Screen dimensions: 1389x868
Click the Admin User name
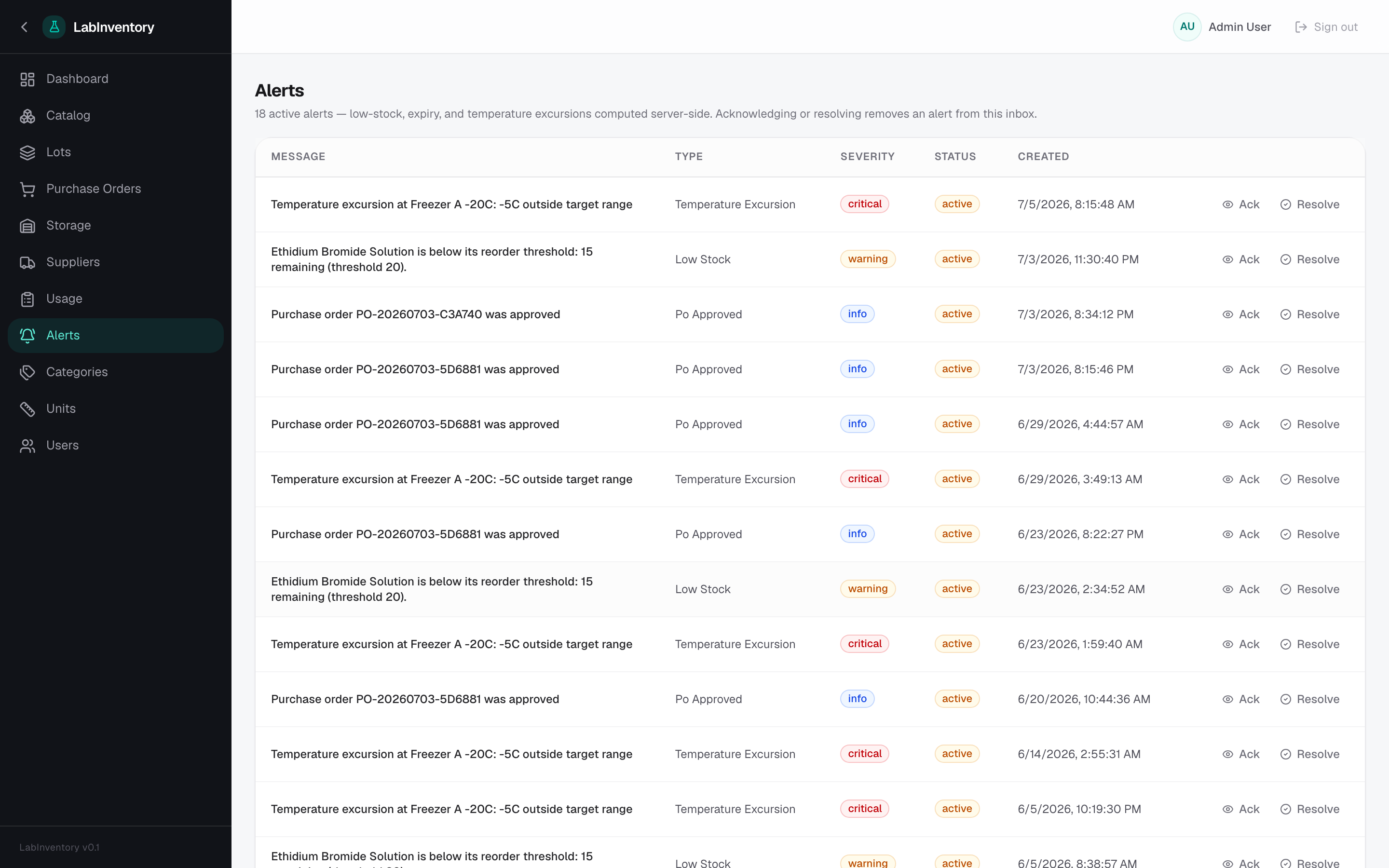click(x=1240, y=27)
